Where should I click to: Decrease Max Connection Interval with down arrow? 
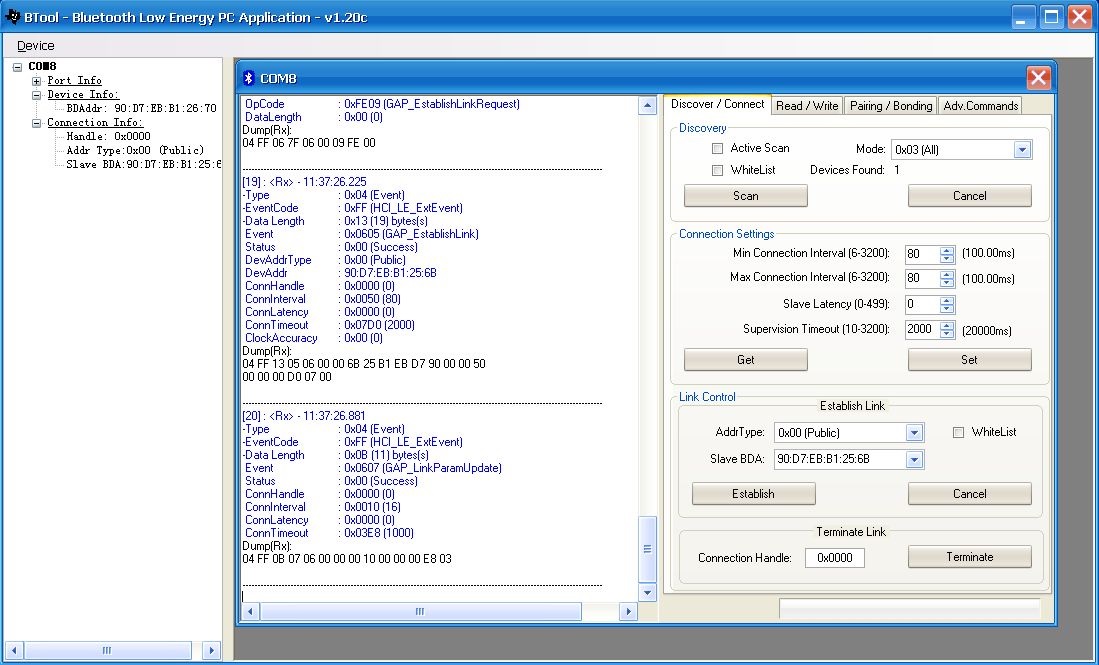coord(947,282)
